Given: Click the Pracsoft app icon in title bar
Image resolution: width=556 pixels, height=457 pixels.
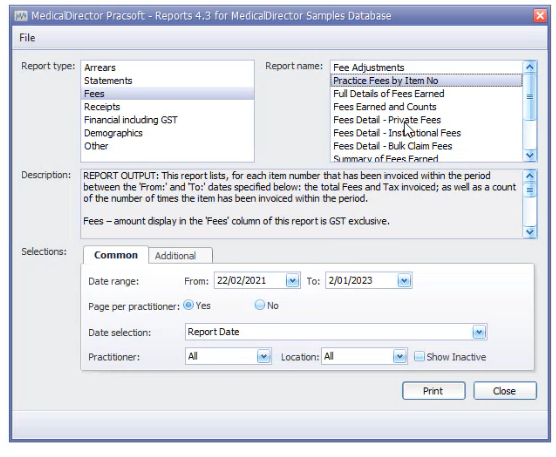Looking at the screenshot, I should pos(21,16).
